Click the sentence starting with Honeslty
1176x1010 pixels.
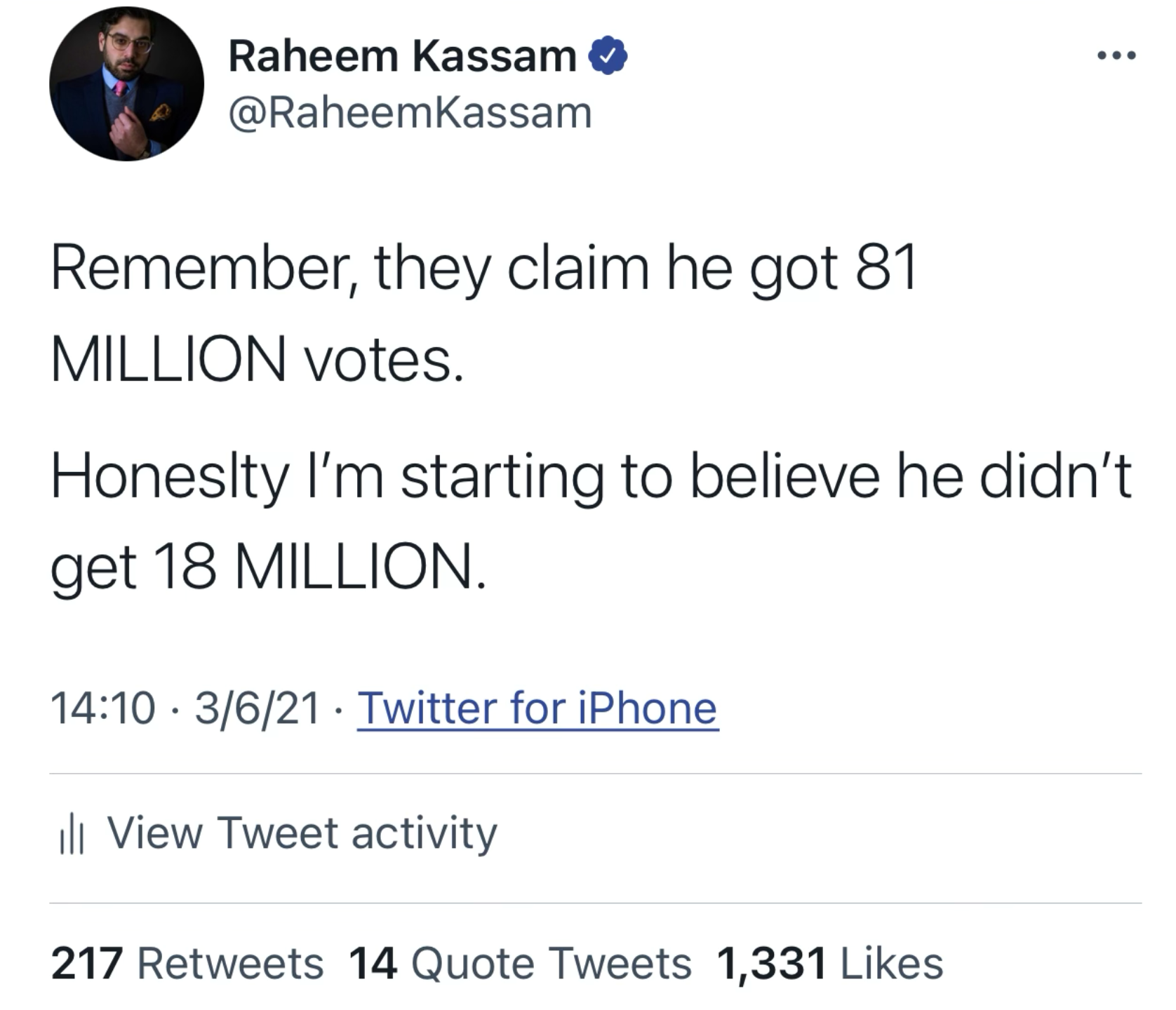(589, 523)
